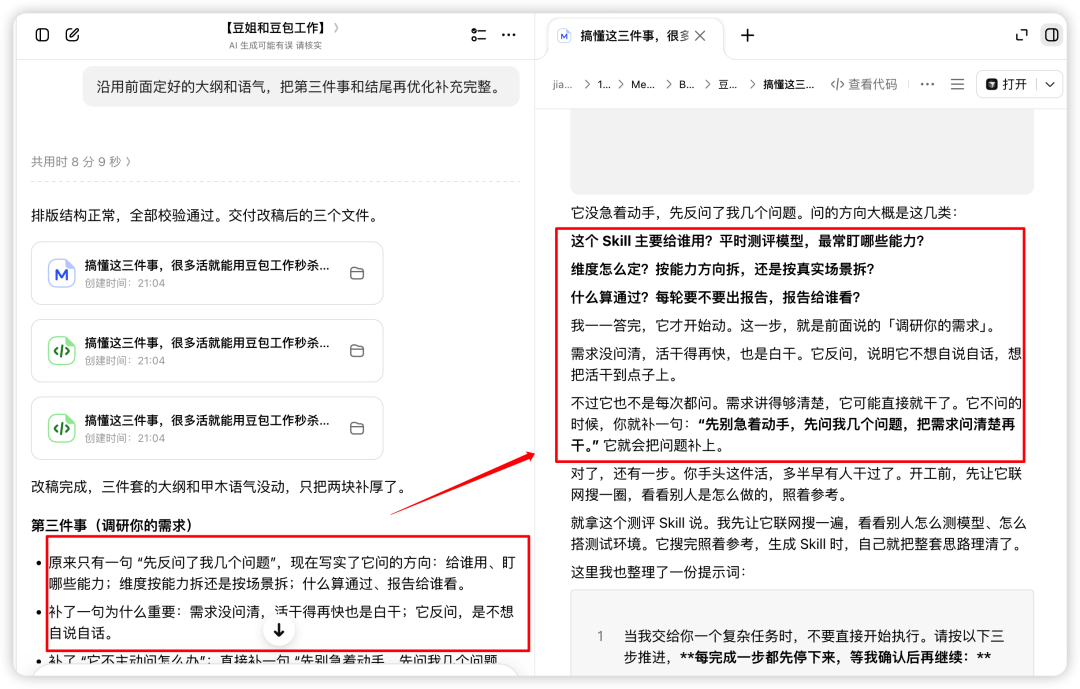Click the line 改稿完成，三件套的大纲和甲木语气没动
Screen dimensions: 1080x689
pos(218,486)
